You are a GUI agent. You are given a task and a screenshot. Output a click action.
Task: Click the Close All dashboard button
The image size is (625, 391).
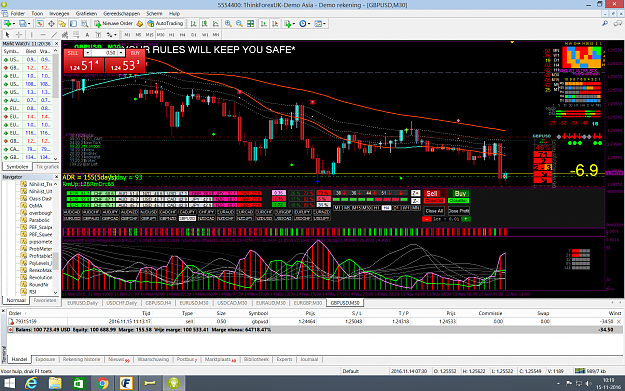(x=434, y=211)
